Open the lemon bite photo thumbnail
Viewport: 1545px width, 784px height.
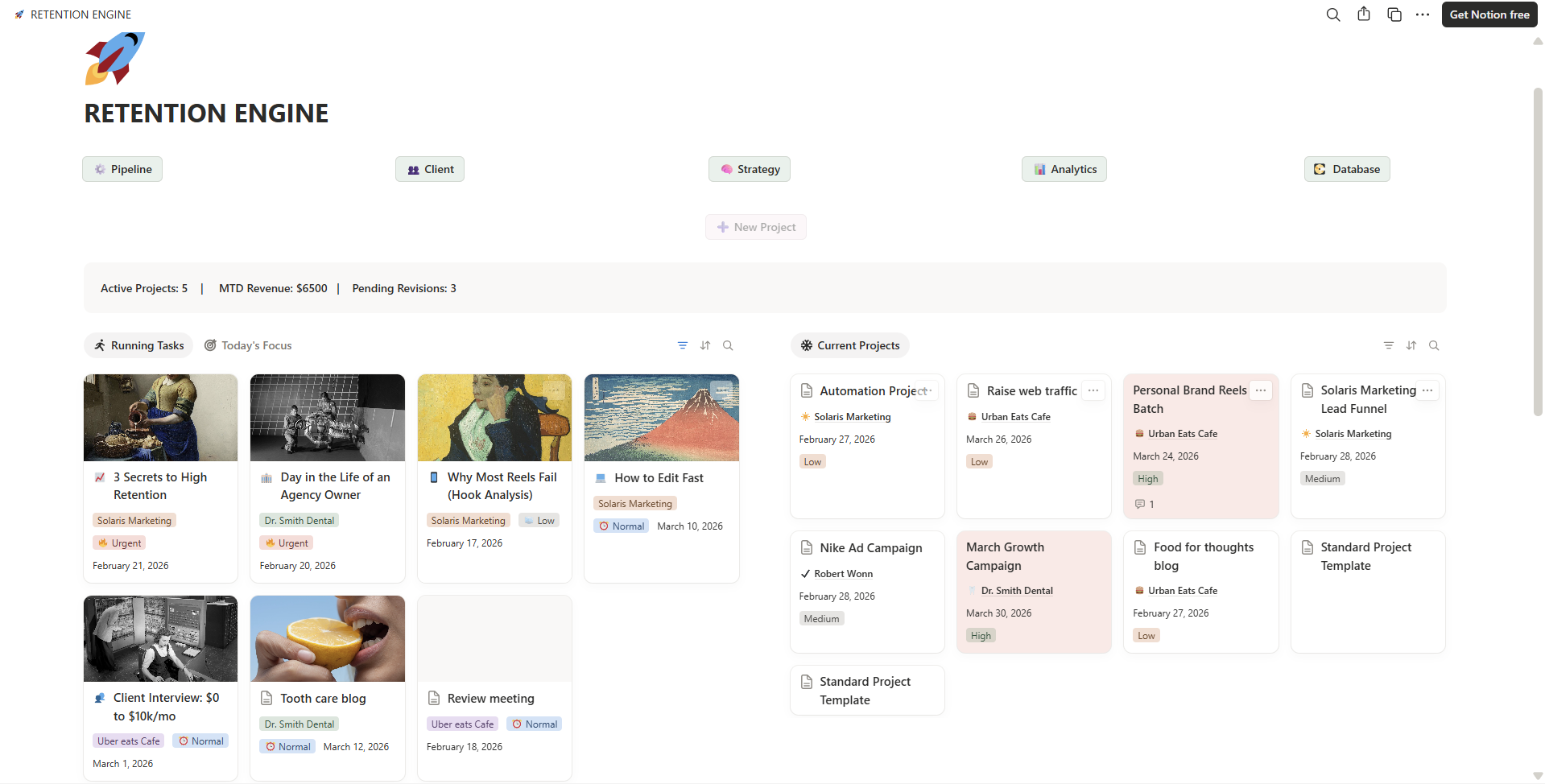pyautogui.click(x=328, y=639)
